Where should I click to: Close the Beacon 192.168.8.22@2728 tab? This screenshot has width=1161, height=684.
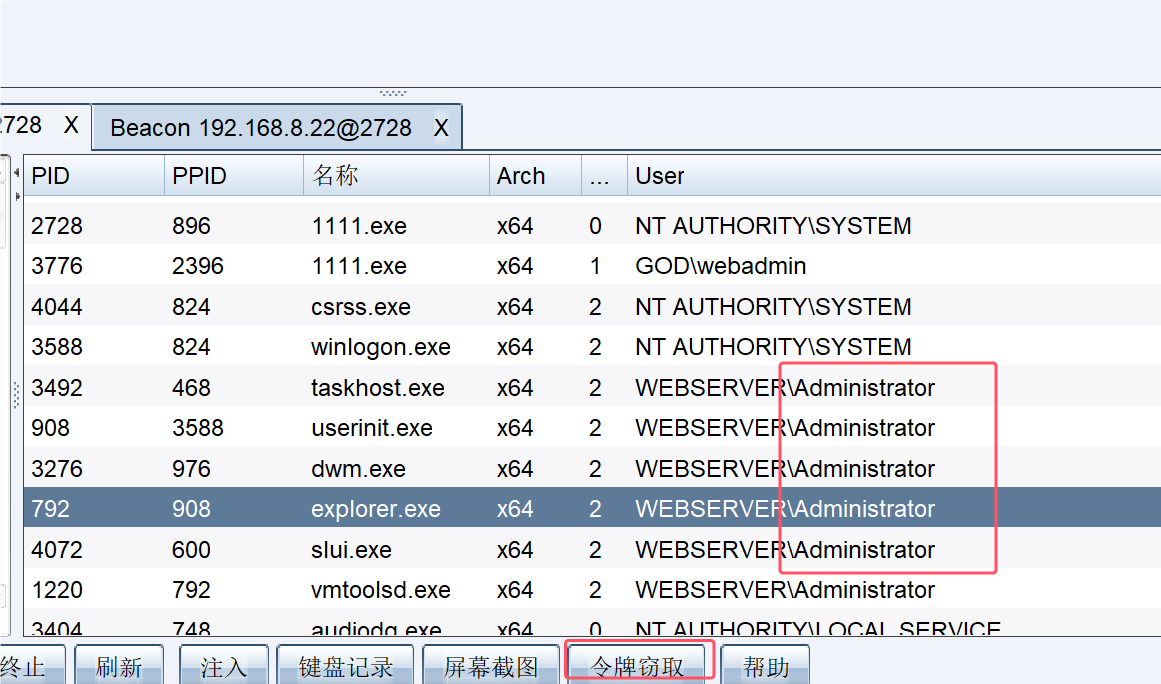441,128
